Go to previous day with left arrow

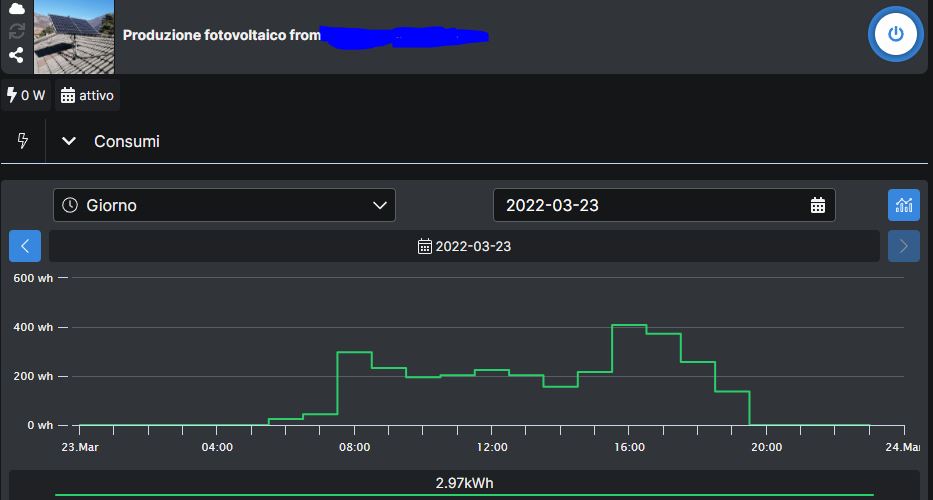pyautogui.click(x=24, y=246)
